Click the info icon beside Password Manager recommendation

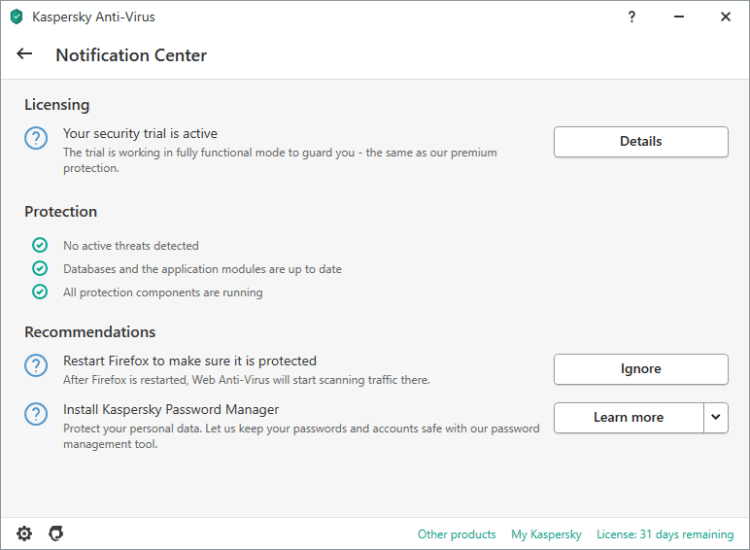click(x=36, y=414)
